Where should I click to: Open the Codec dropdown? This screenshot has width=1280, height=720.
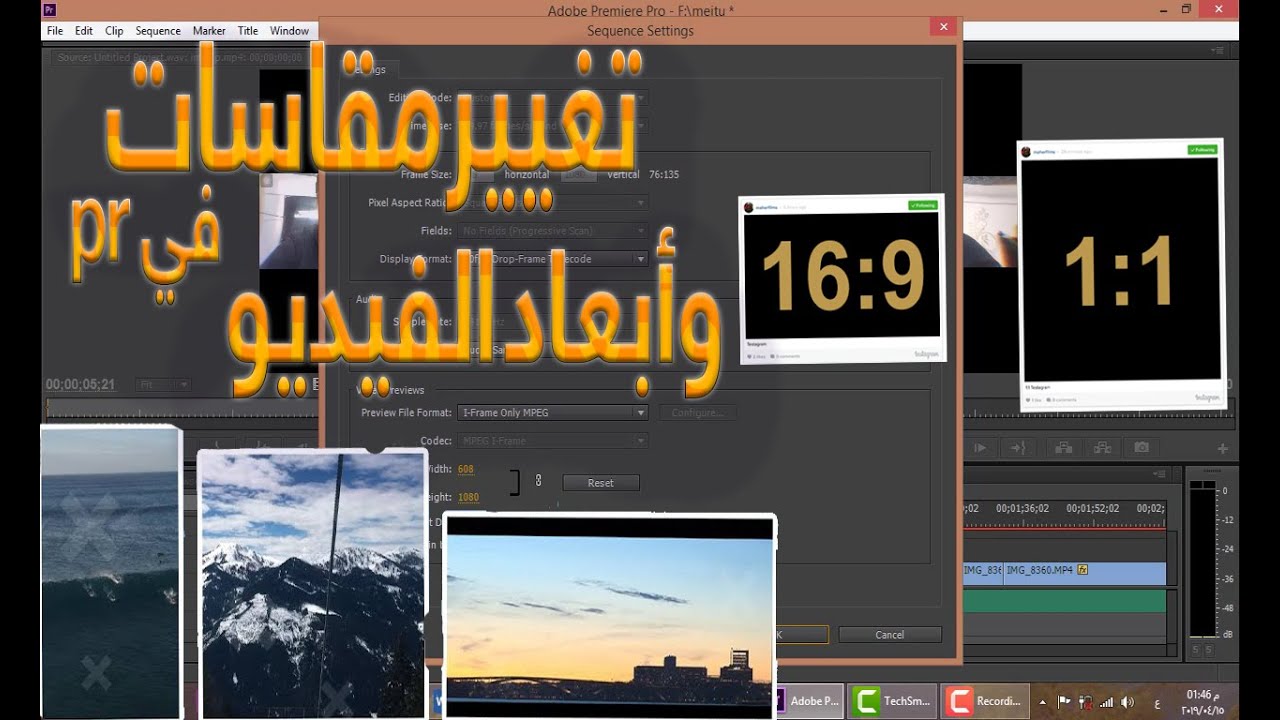pyautogui.click(x=553, y=440)
